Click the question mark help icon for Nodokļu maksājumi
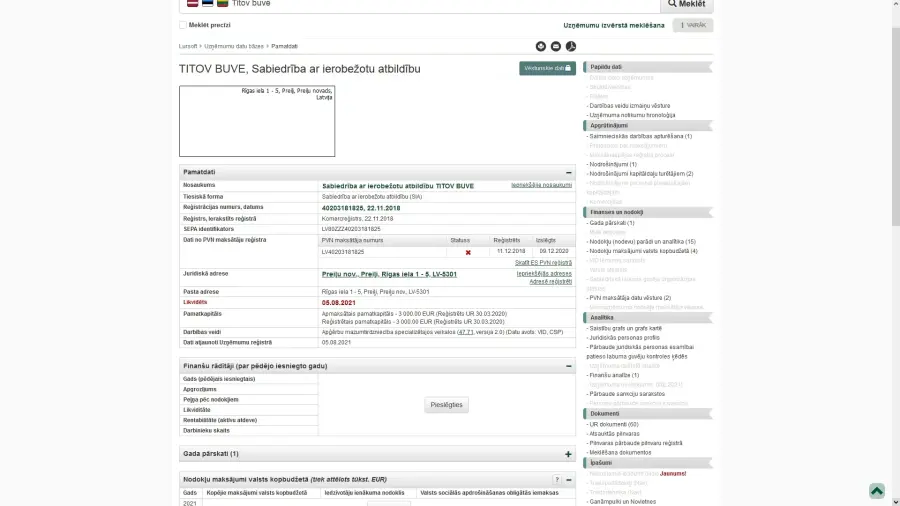Screen dimensions: 900x506 [557, 480]
